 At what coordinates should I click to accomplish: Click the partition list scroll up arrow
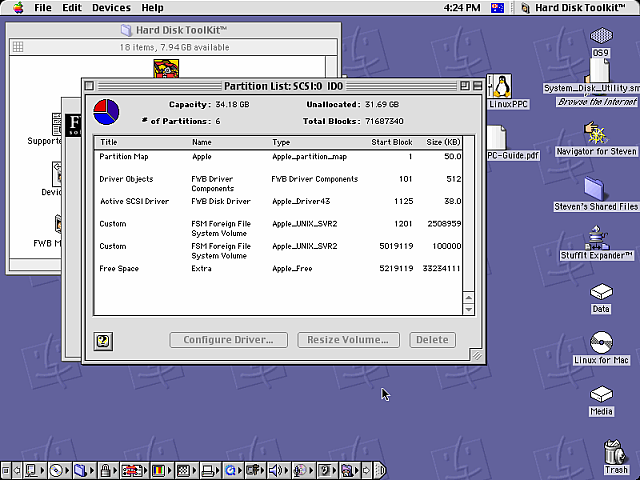coord(469,297)
